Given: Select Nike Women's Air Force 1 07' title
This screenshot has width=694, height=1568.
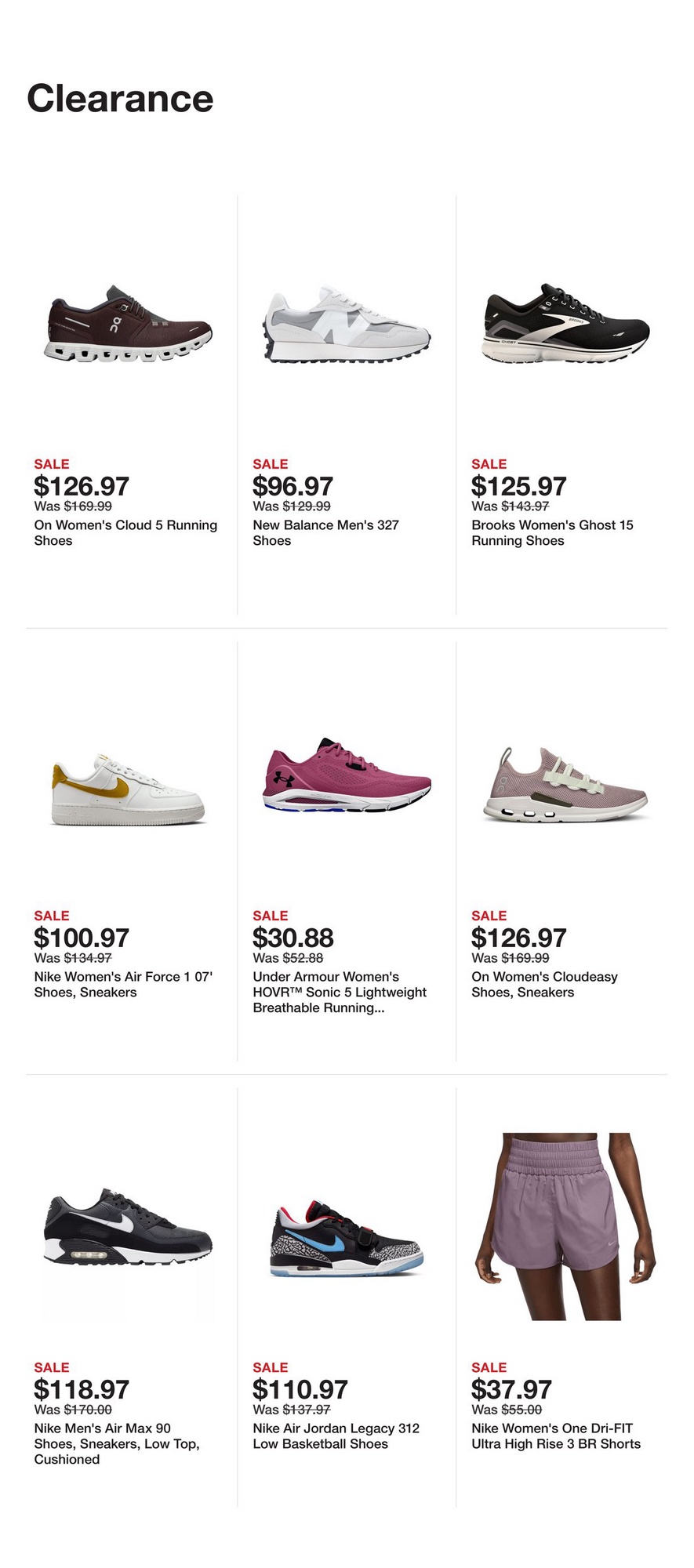Looking at the screenshot, I should click(x=123, y=985).
